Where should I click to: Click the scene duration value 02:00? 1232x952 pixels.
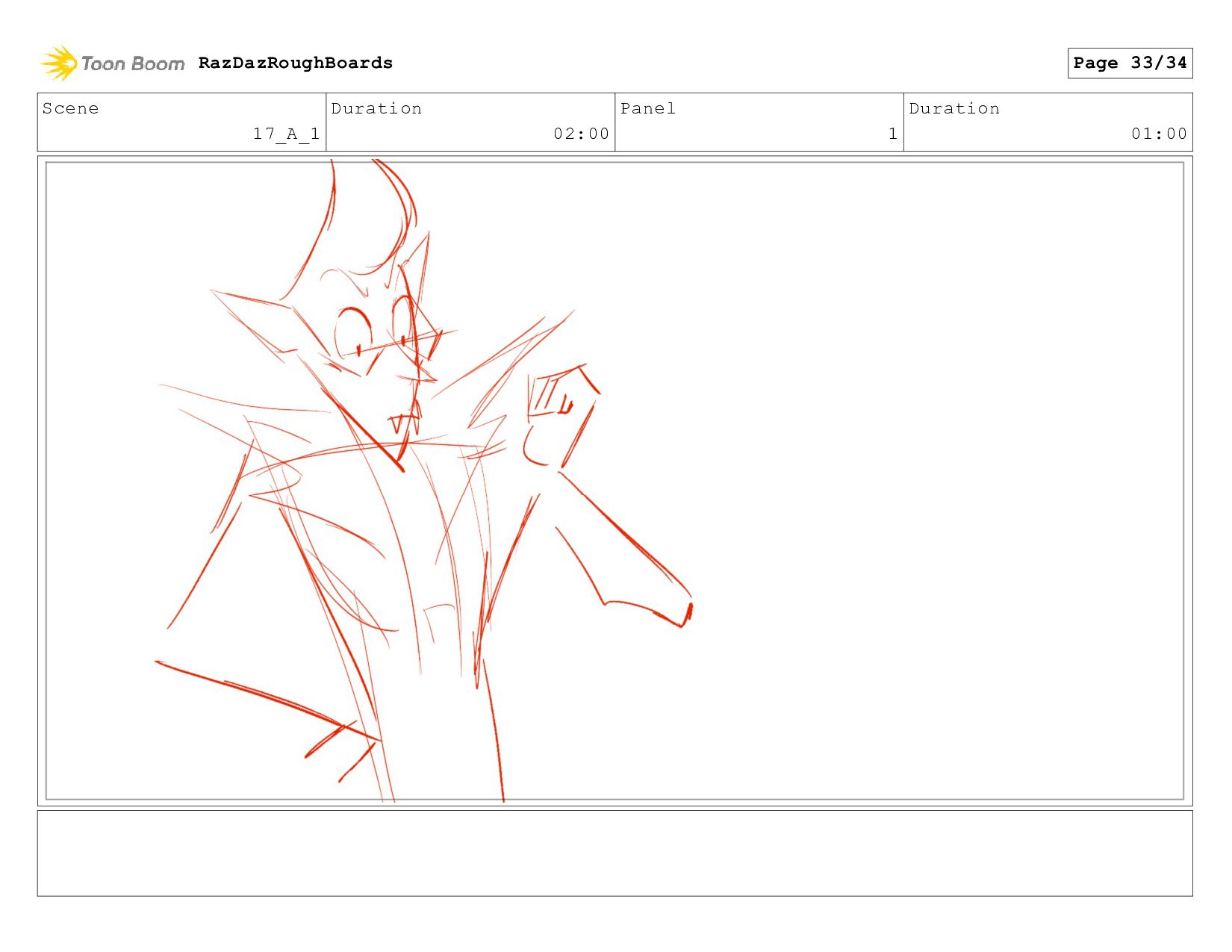coord(581,134)
